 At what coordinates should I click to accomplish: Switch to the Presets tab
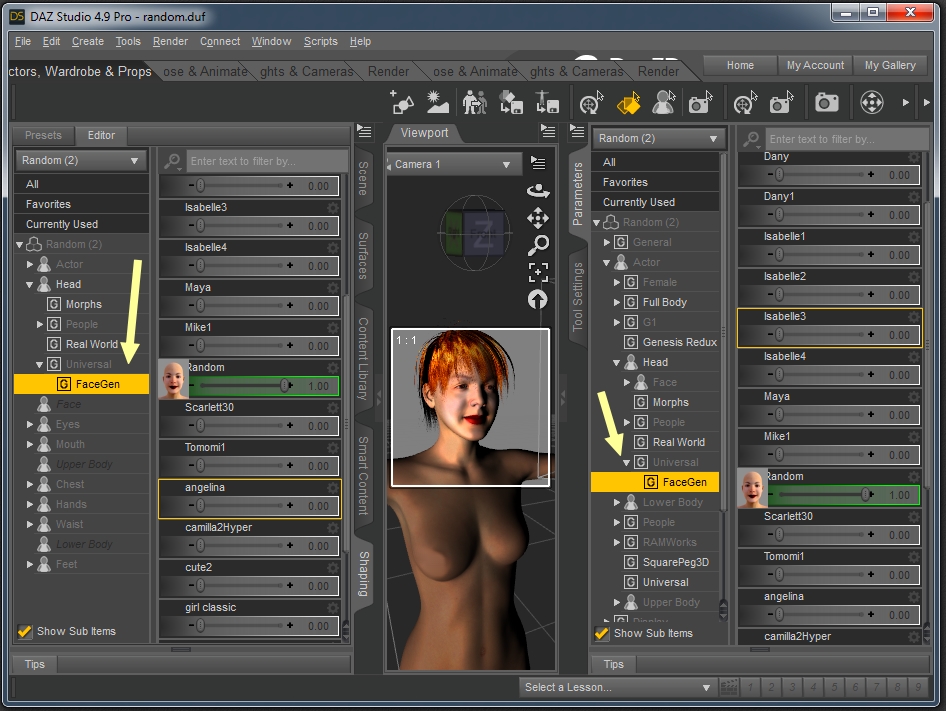coord(43,135)
